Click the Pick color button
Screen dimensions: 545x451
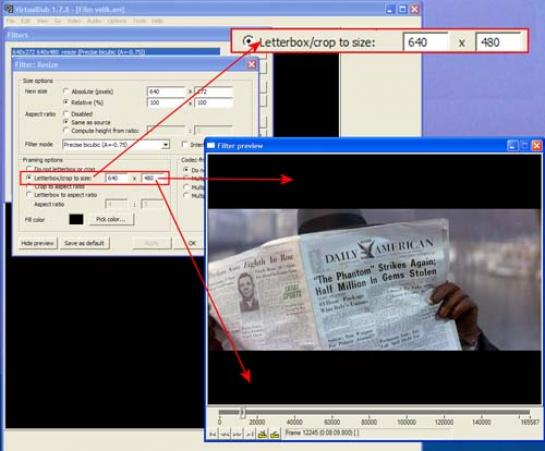[x=111, y=219]
